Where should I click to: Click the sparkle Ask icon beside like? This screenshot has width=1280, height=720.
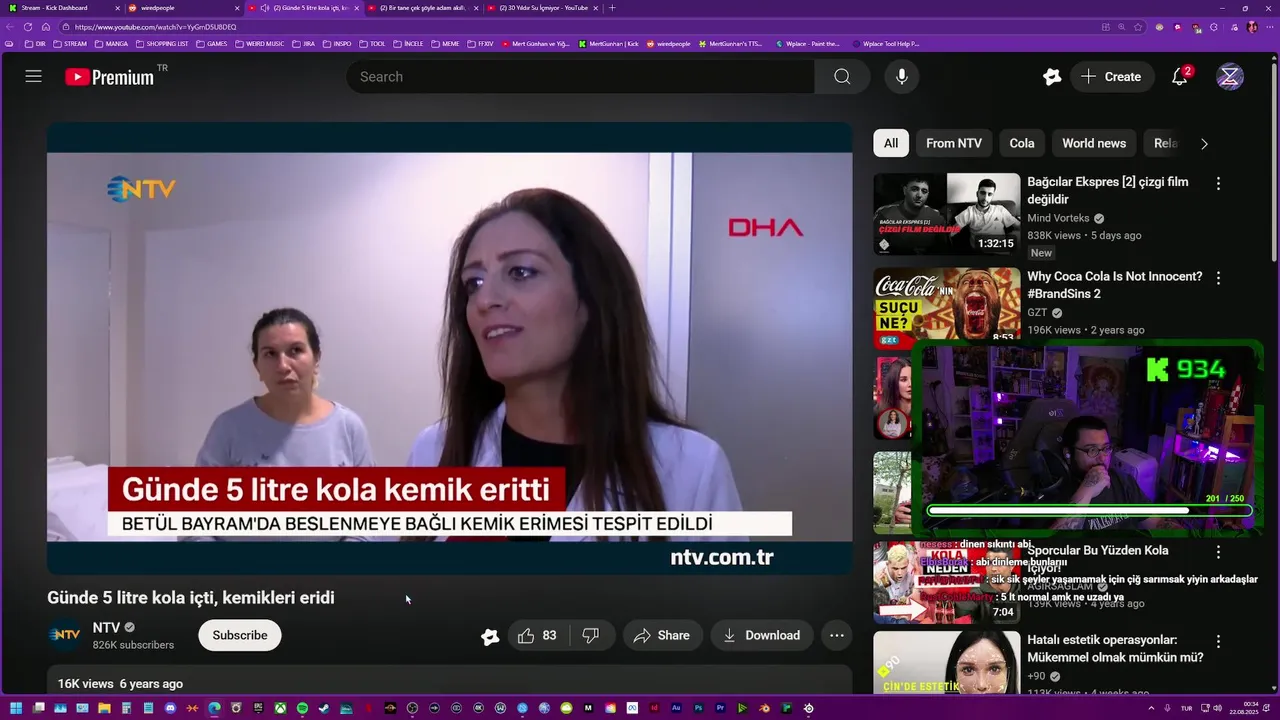click(x=490, y=636)
